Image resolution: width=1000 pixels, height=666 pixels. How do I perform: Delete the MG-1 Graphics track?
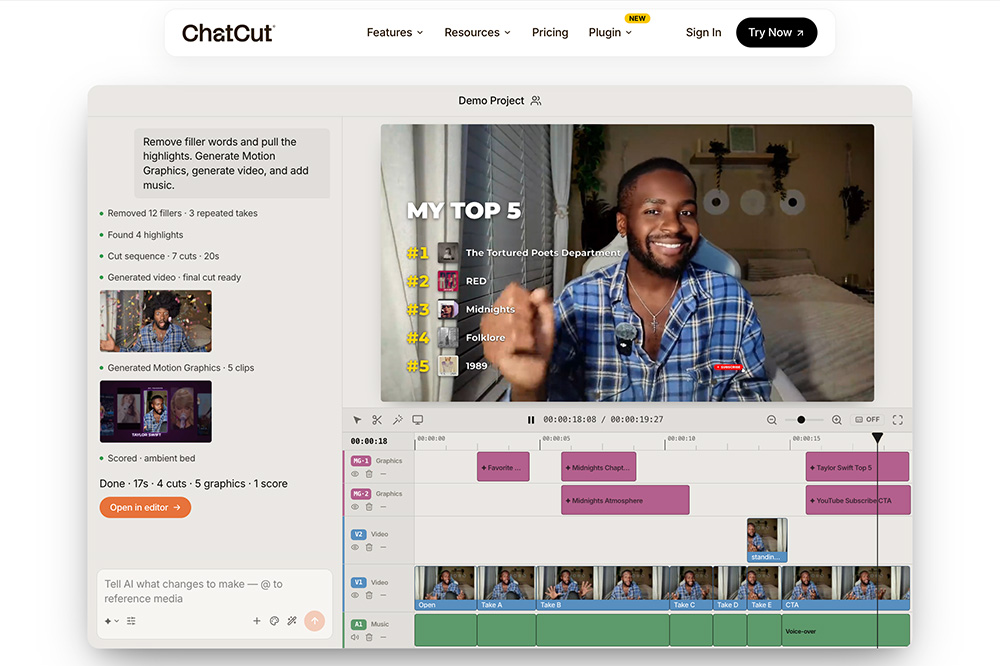click(369, 474)
